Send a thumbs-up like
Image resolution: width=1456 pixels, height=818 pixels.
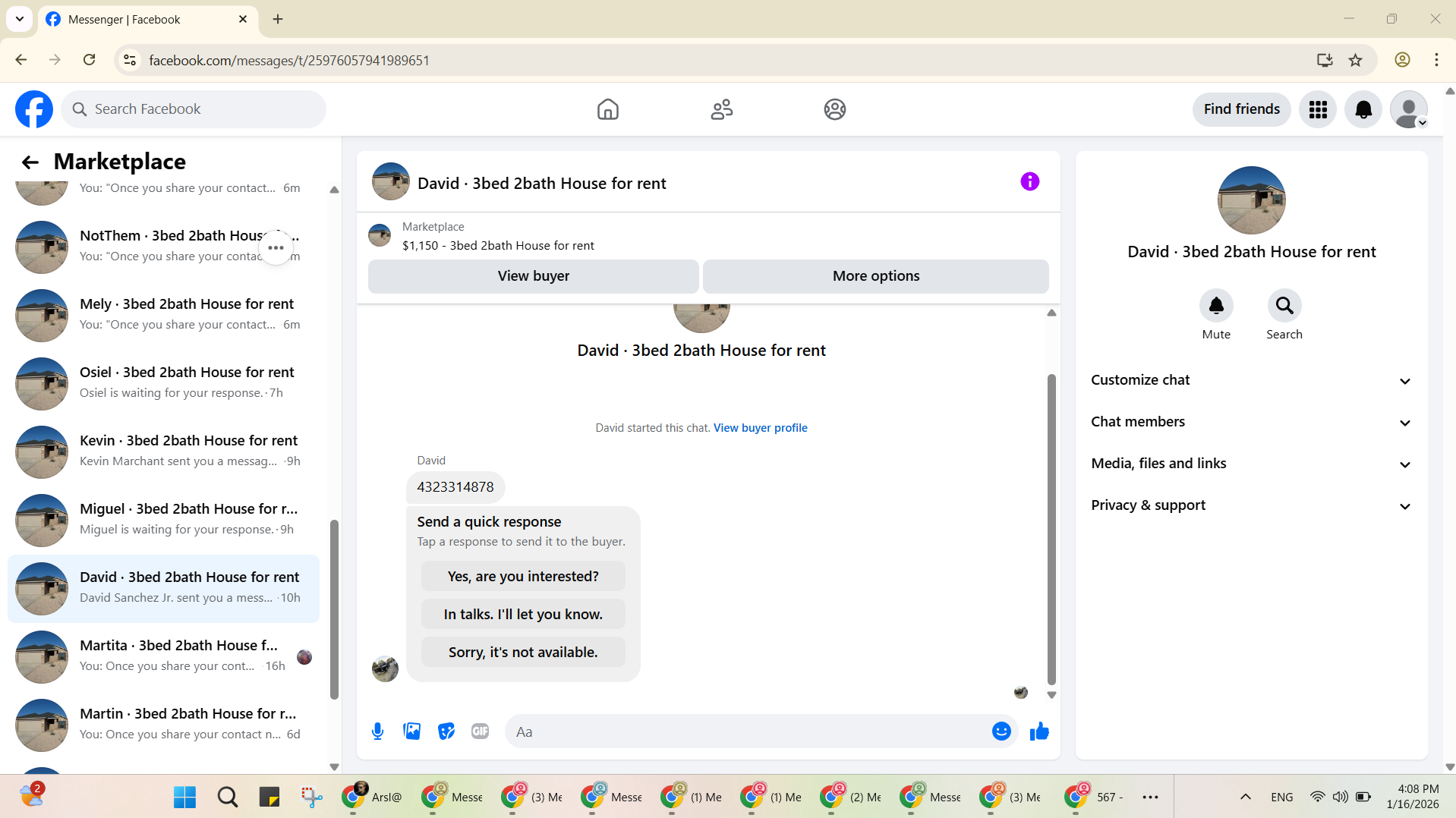coord(1039,731)
